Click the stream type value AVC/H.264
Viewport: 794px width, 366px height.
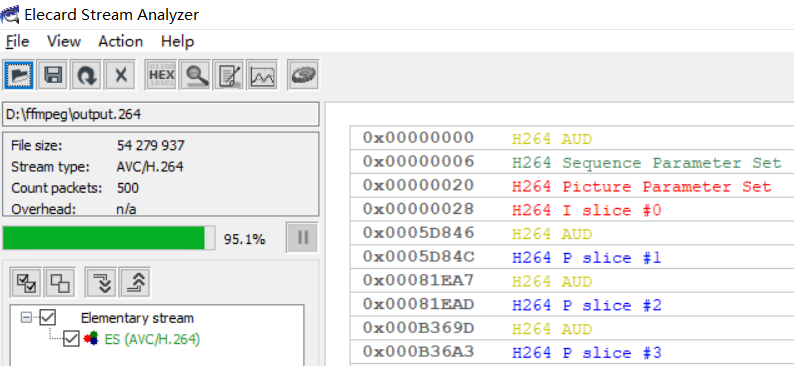pyautogui.click(x=150, y=167)
